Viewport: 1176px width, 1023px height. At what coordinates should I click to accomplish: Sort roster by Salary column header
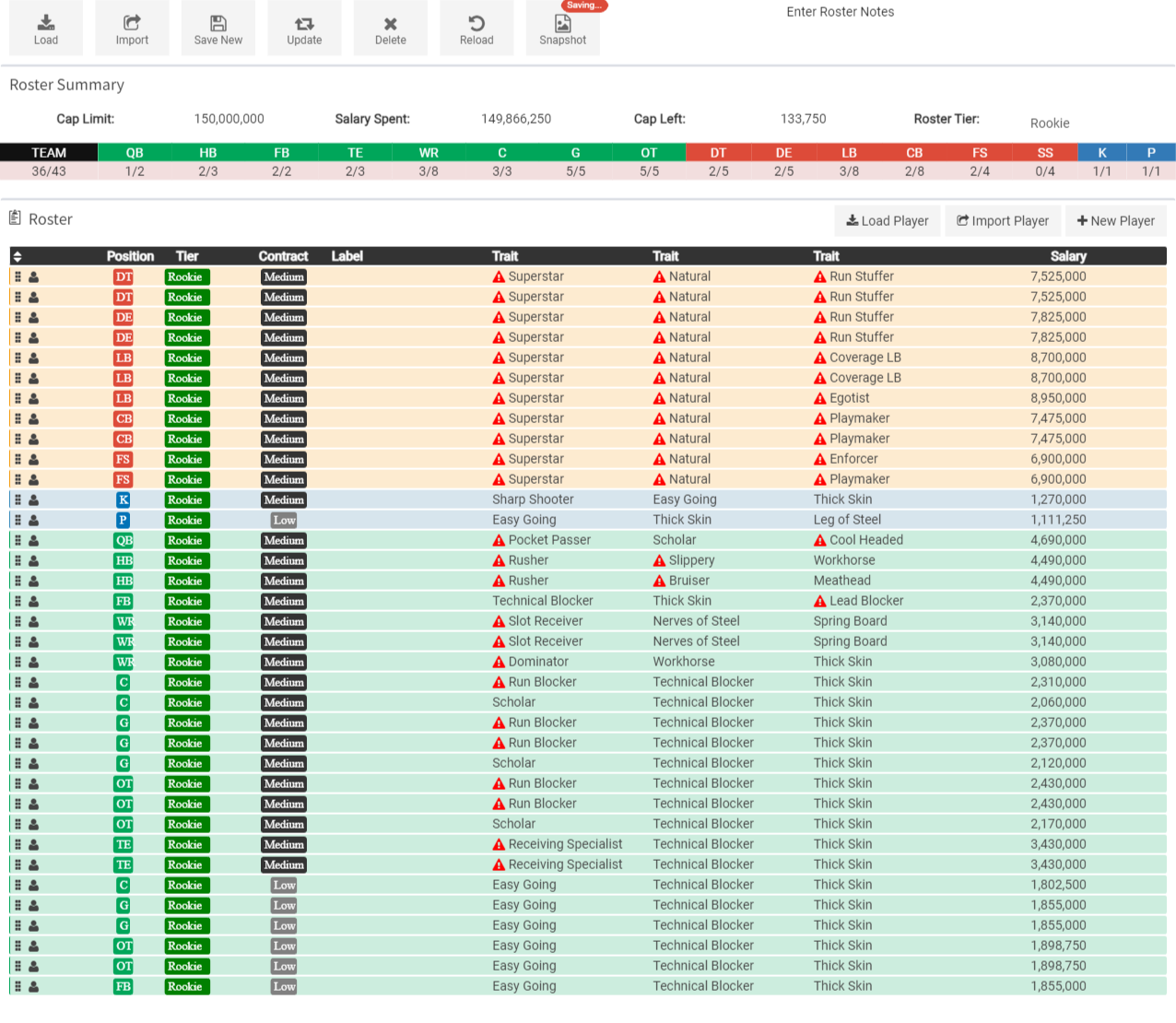pos(1067,256)
